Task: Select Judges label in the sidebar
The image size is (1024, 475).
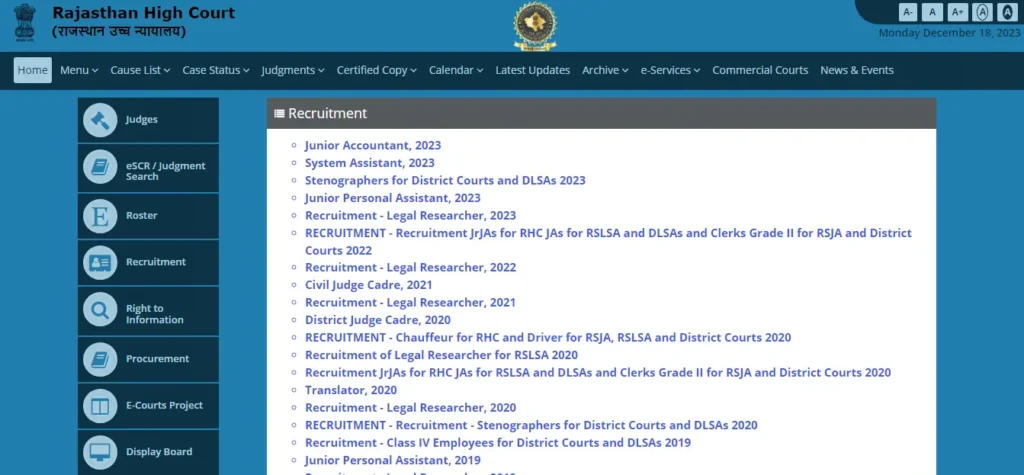Action: coord(142,120)
